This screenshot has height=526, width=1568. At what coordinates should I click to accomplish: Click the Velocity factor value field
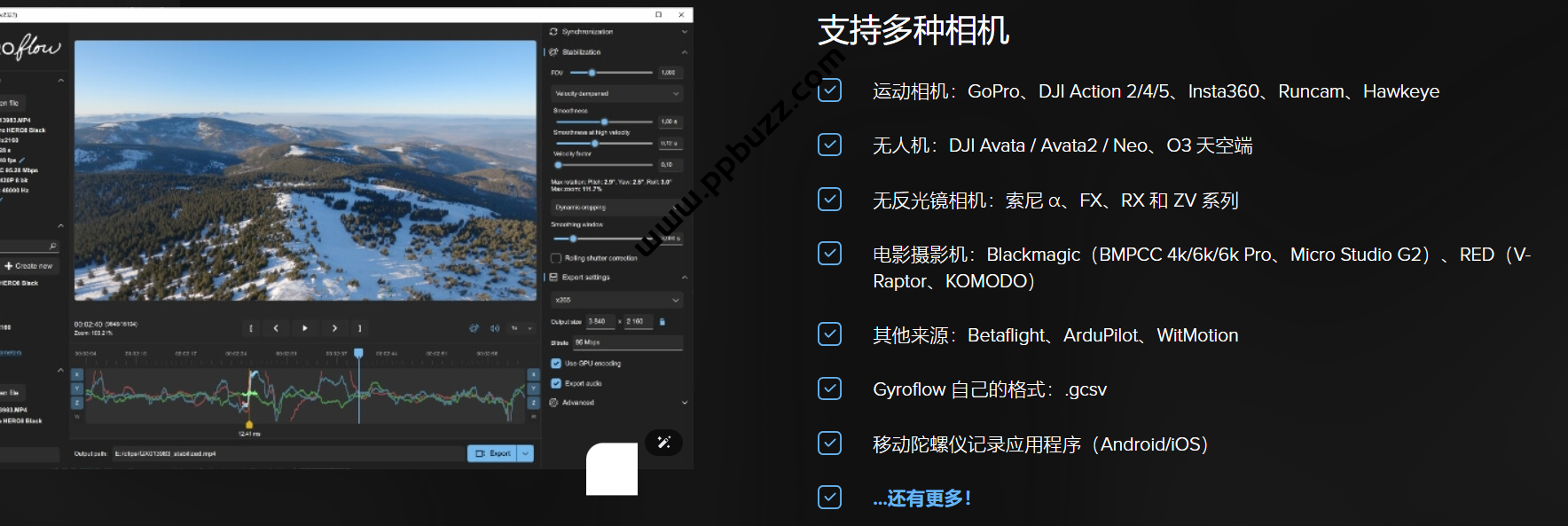point(670,164)
